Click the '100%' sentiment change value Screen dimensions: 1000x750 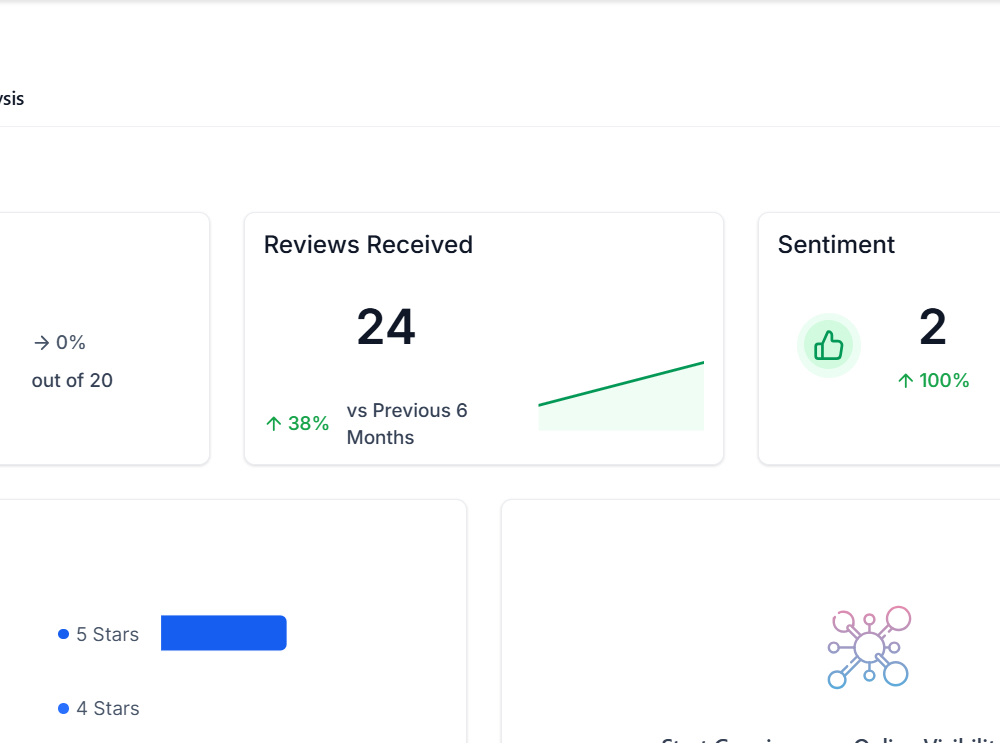944,381
